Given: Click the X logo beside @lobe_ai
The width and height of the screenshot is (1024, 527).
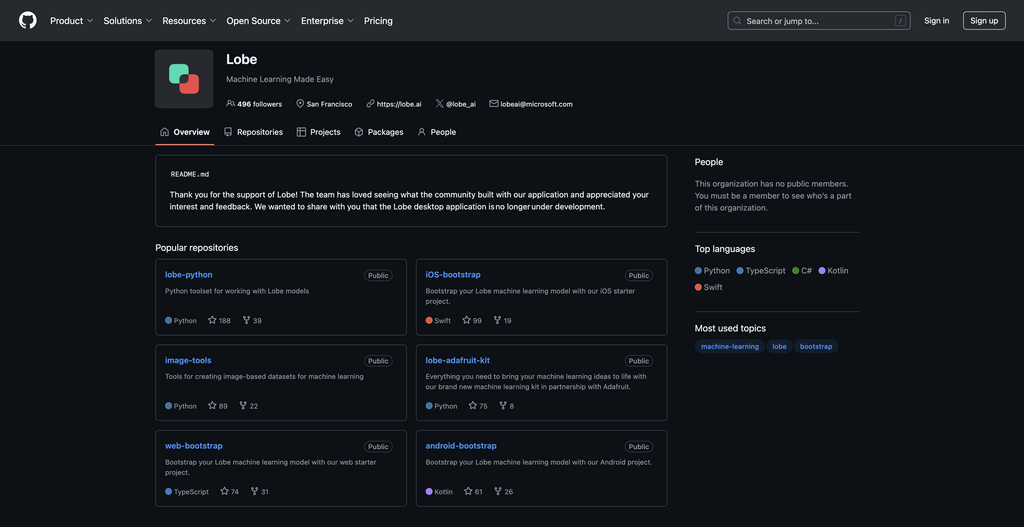Looking at the screenshot, I should 440,104.
